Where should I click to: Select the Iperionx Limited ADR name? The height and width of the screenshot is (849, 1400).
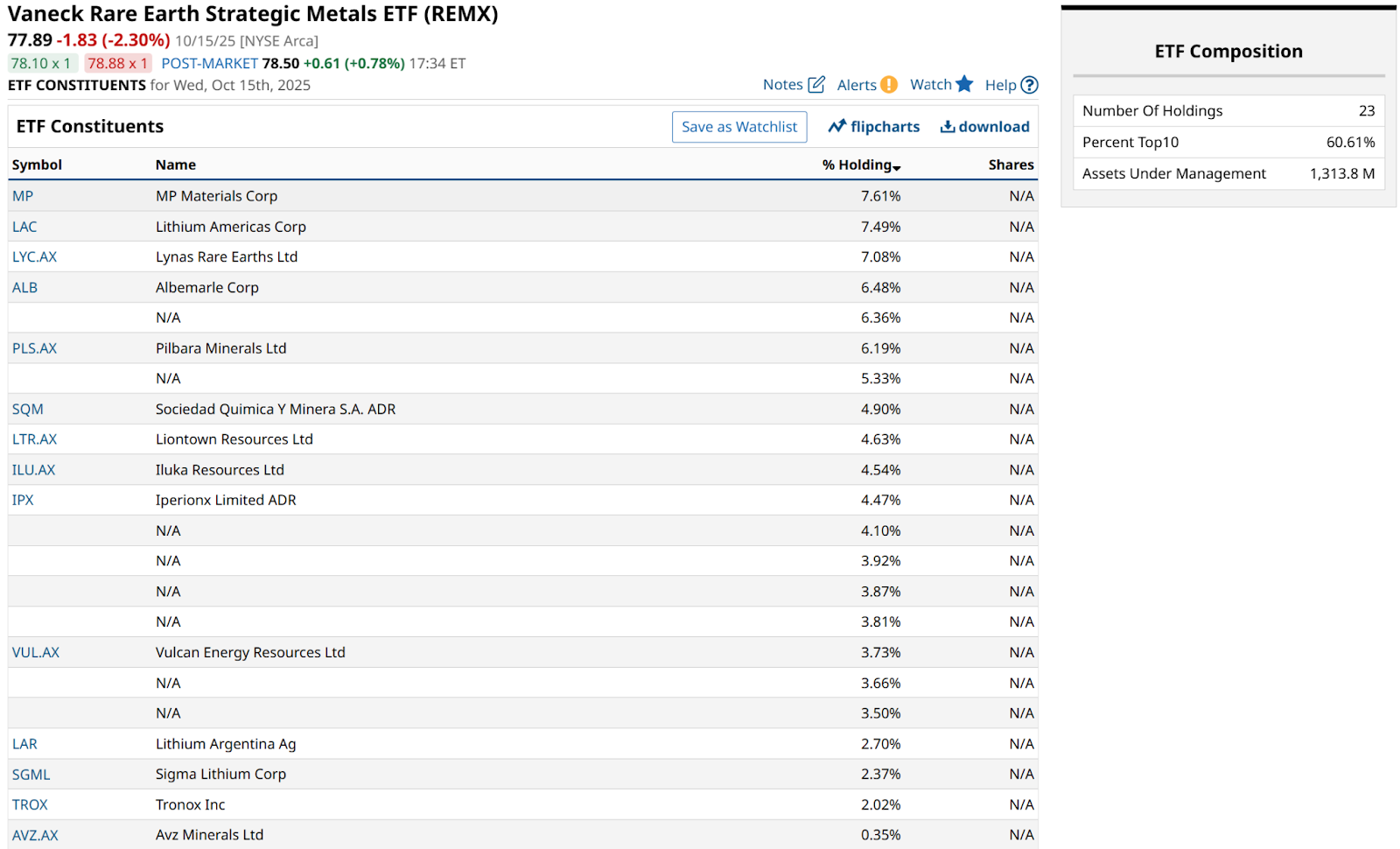[226, 500]
